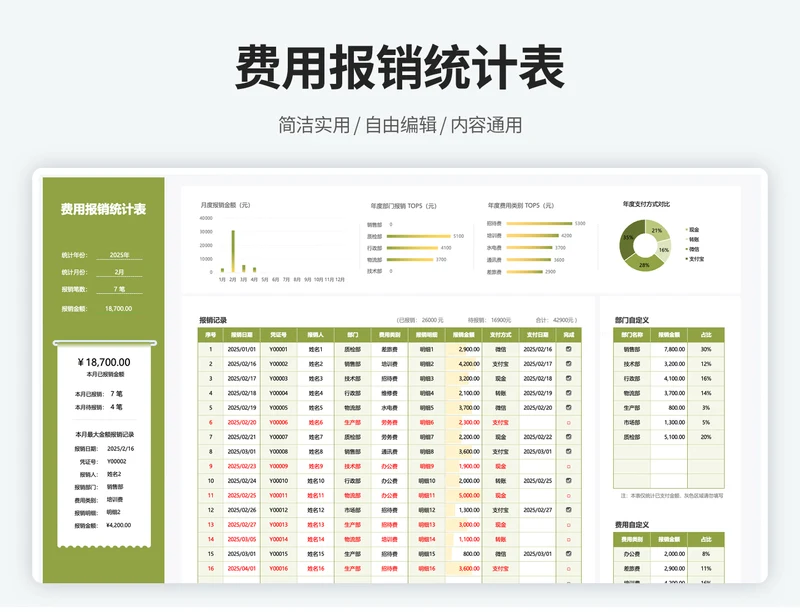Viewport: 800px width, 616px height.
Task: Select receipt 报销金额 value ¥4,200.00
Action: point(118,525)
